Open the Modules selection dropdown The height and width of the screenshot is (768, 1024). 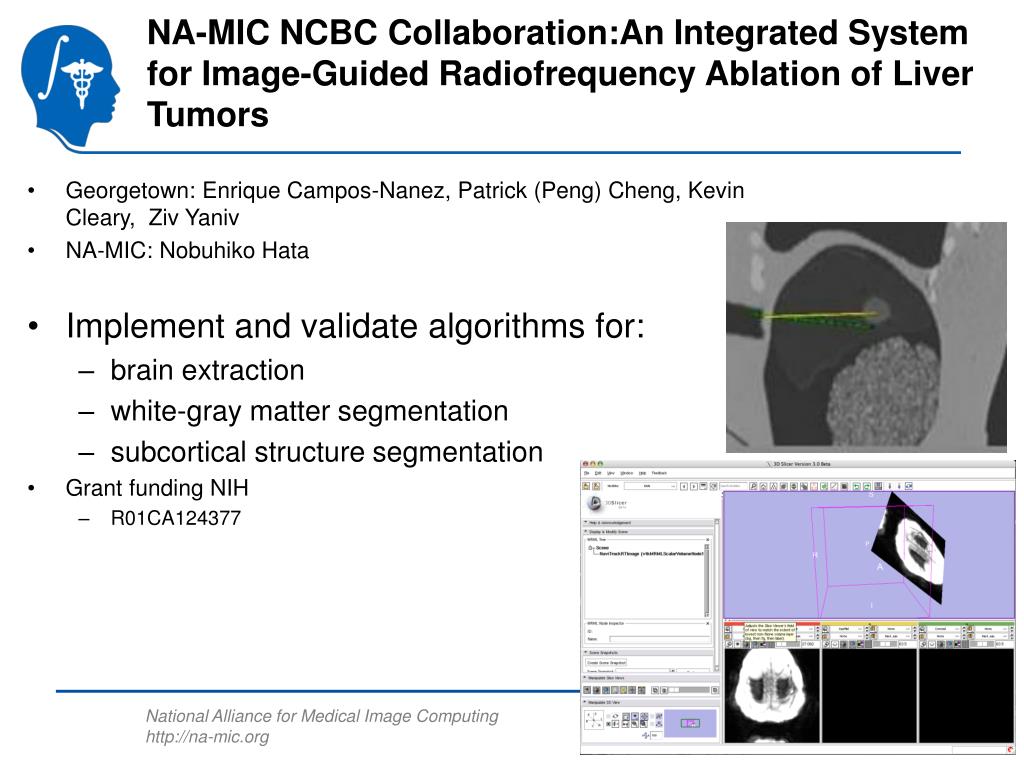[x=650, y=486]
